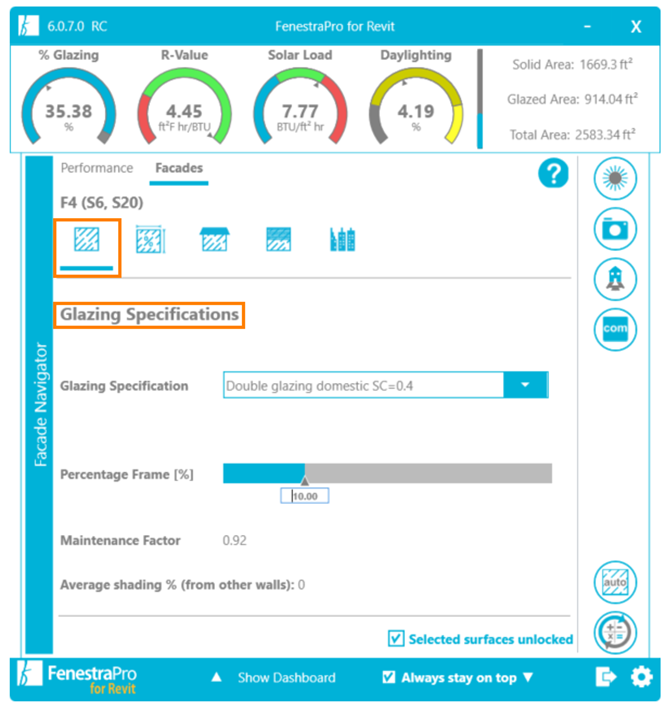Click the Solar Load gauge
Viewport: 666px width, 710px height.
pyautogui.click(x=300, y=106)
